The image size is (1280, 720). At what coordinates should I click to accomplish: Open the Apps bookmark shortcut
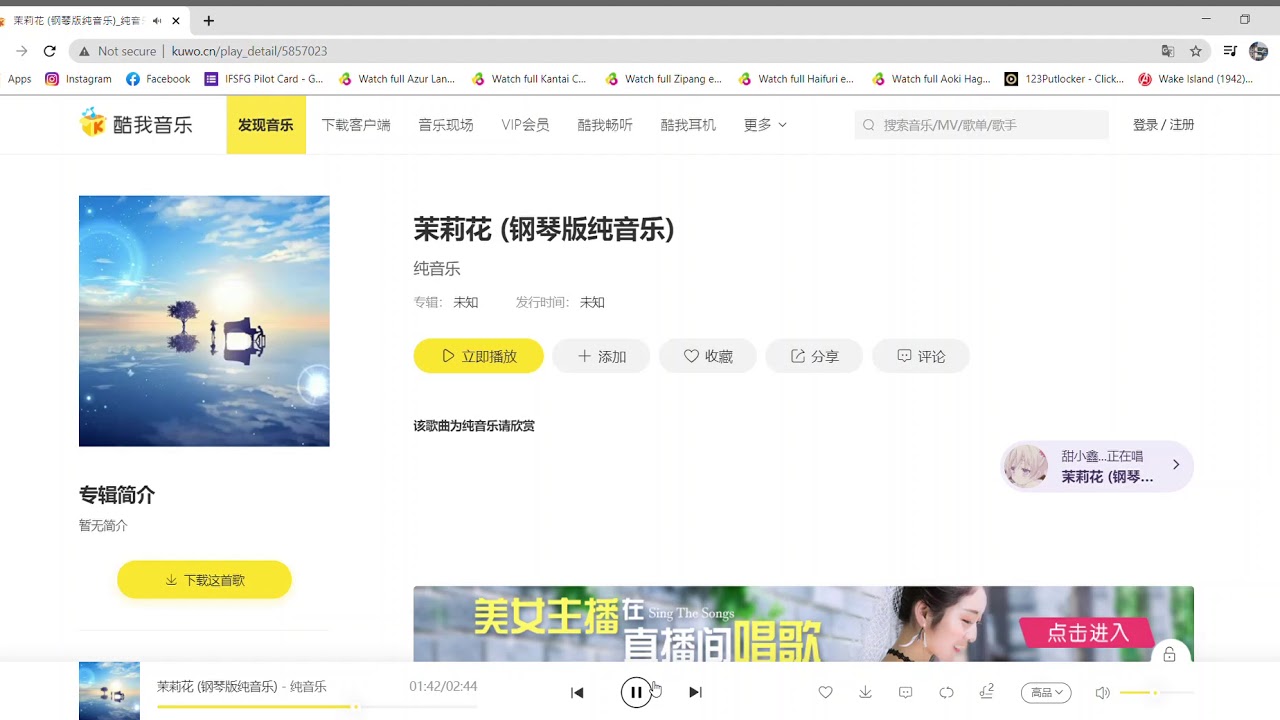(x=19, y=79)
